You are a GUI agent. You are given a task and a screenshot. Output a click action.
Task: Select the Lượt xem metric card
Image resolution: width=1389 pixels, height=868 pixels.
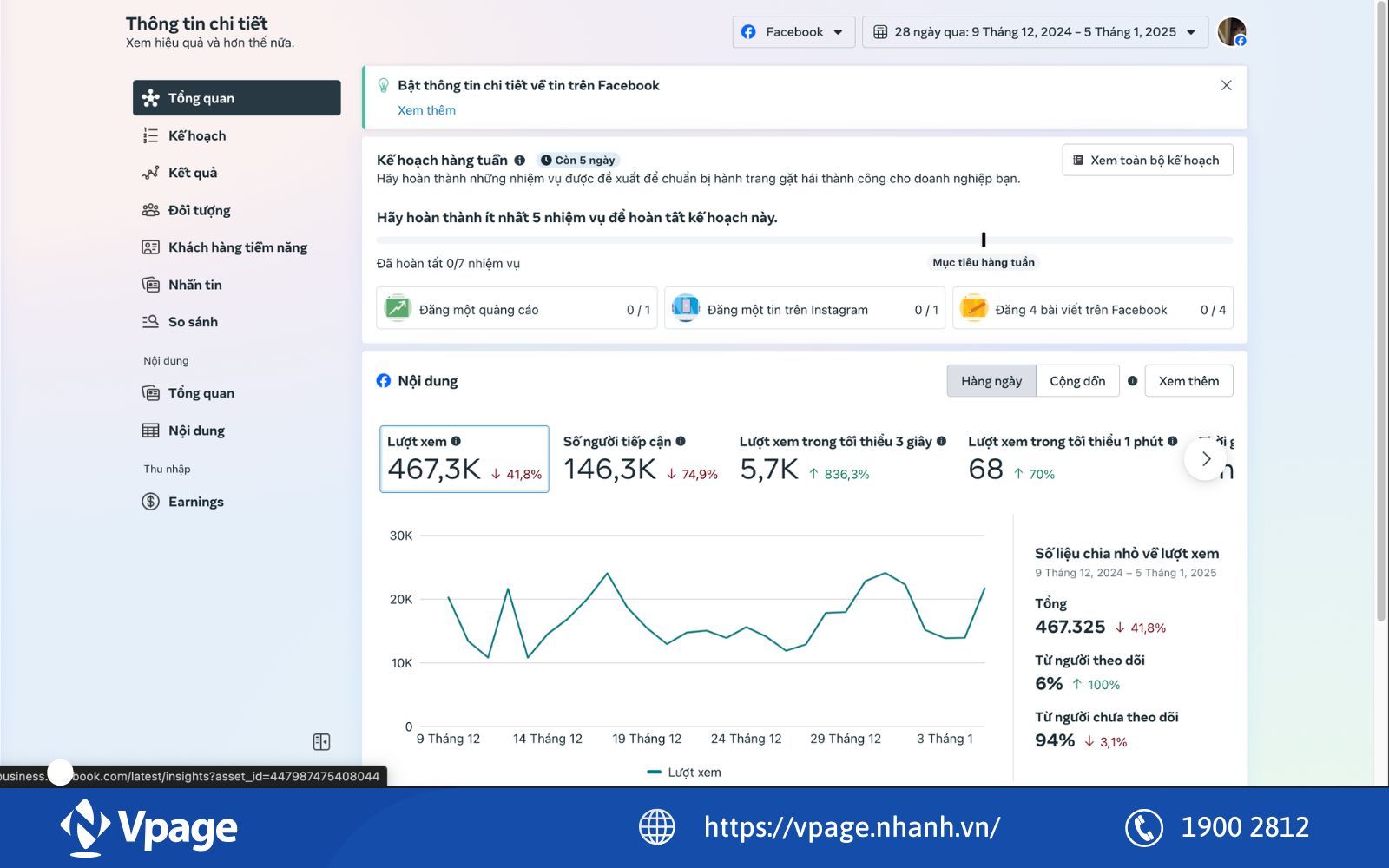tap(464, 459)
